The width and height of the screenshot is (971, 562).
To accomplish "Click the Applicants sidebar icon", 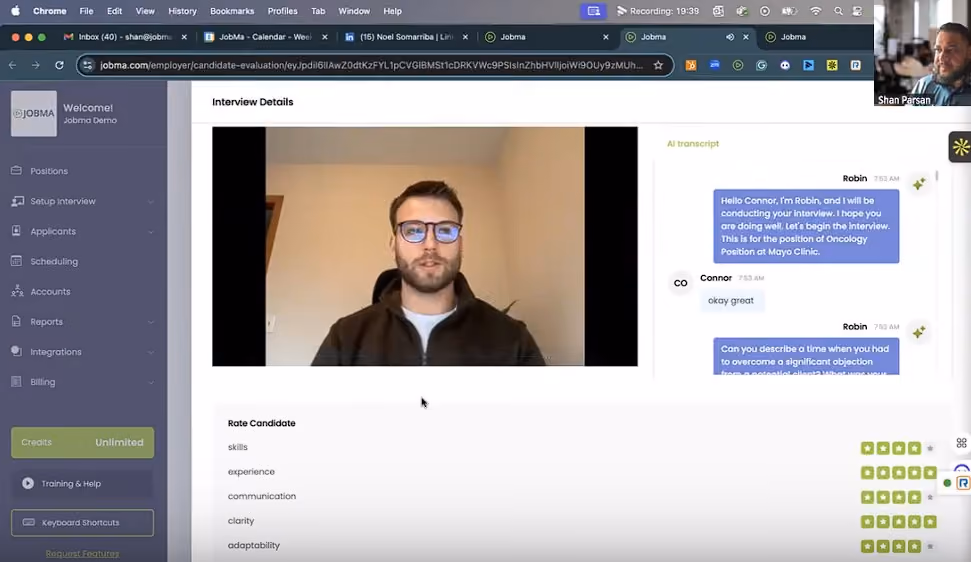I will [17, 231].
